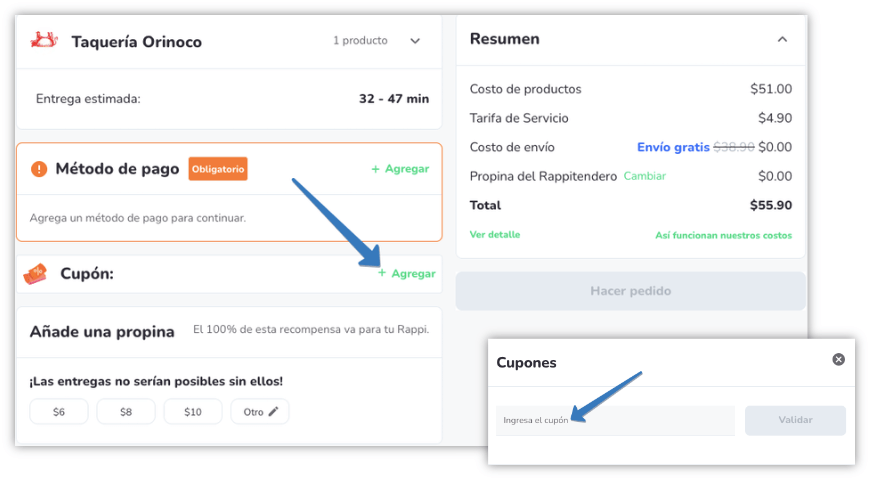The height and width of the screenshot is (484, 872).
Task: Click the Validar coupon button
Action: coord(795,420)
